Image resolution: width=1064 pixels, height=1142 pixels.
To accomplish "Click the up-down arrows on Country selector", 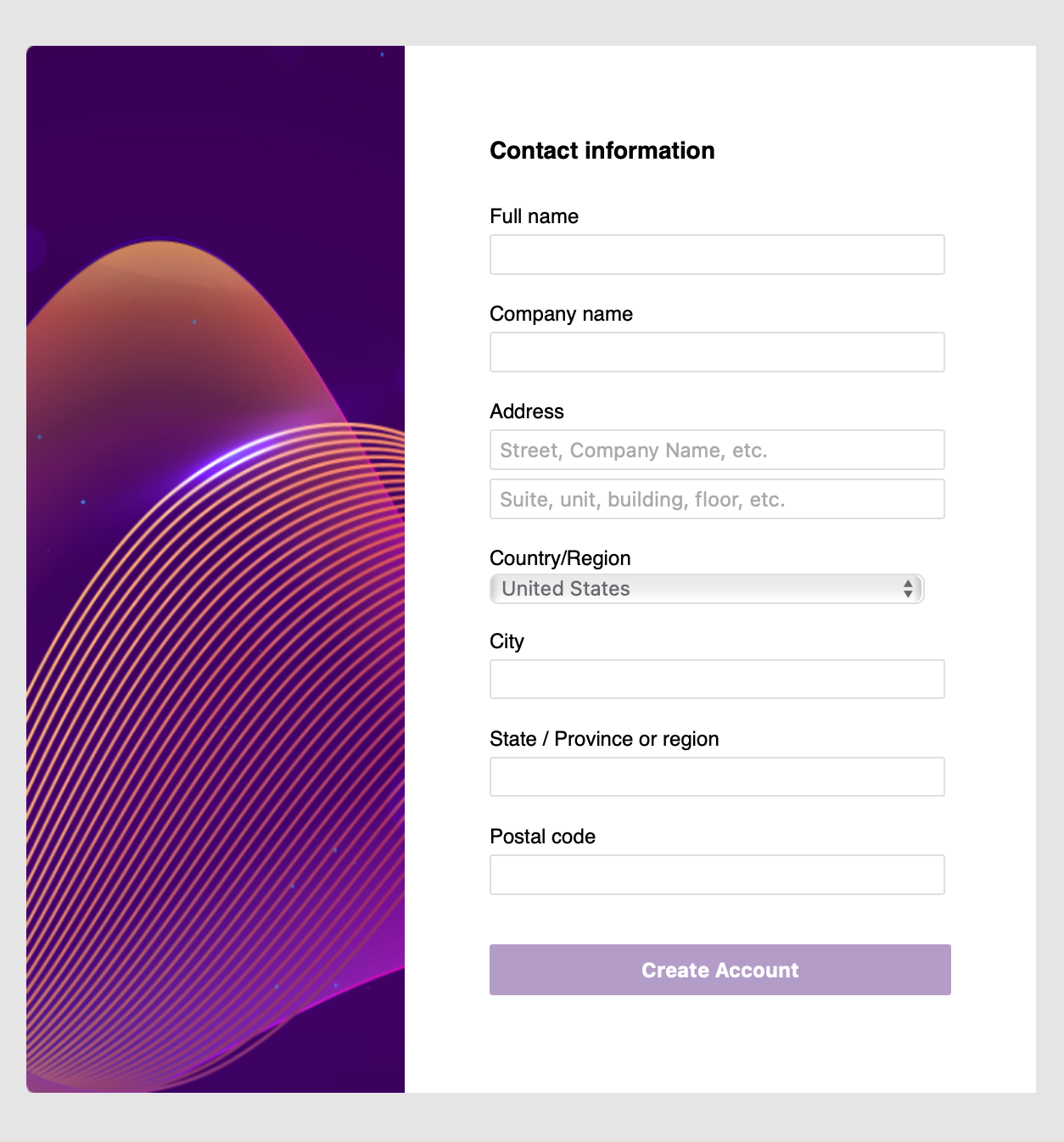I will coord(908,589).
